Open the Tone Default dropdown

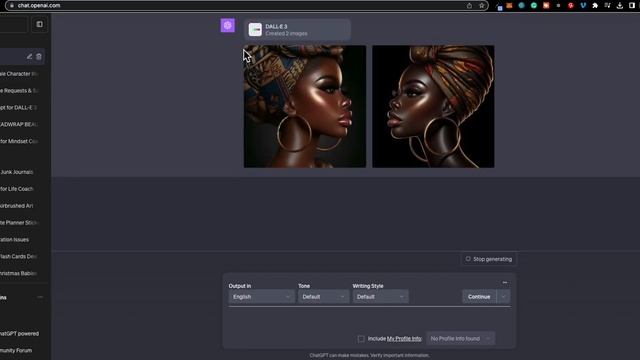pos(323,297)
